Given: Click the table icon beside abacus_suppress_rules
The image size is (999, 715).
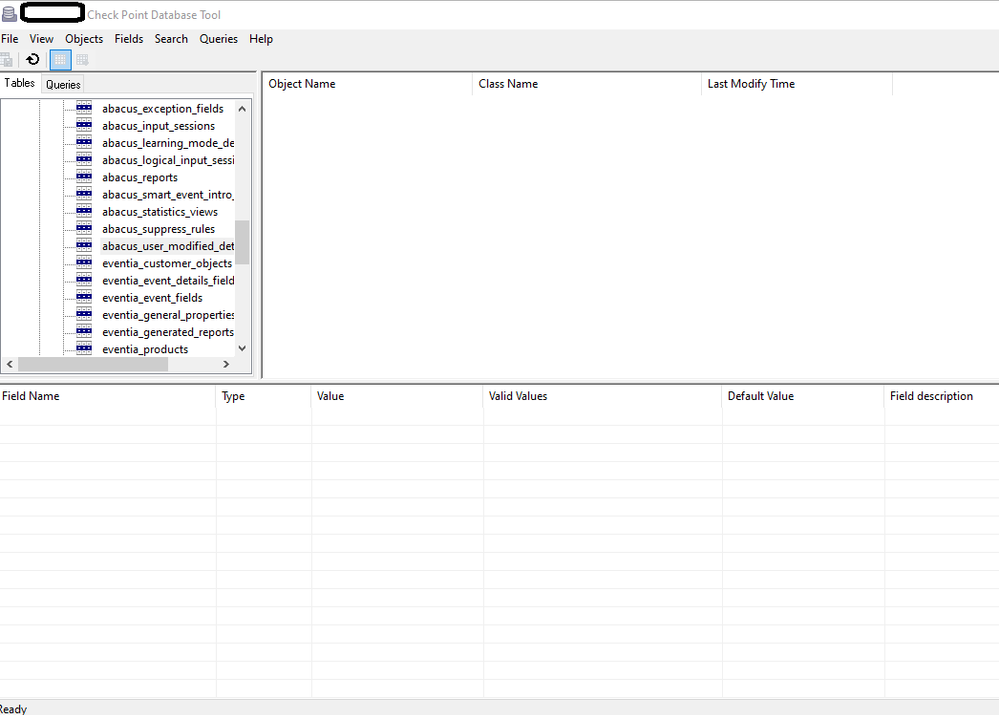Looking at the screenshot, I should click(x=84, y=229).
